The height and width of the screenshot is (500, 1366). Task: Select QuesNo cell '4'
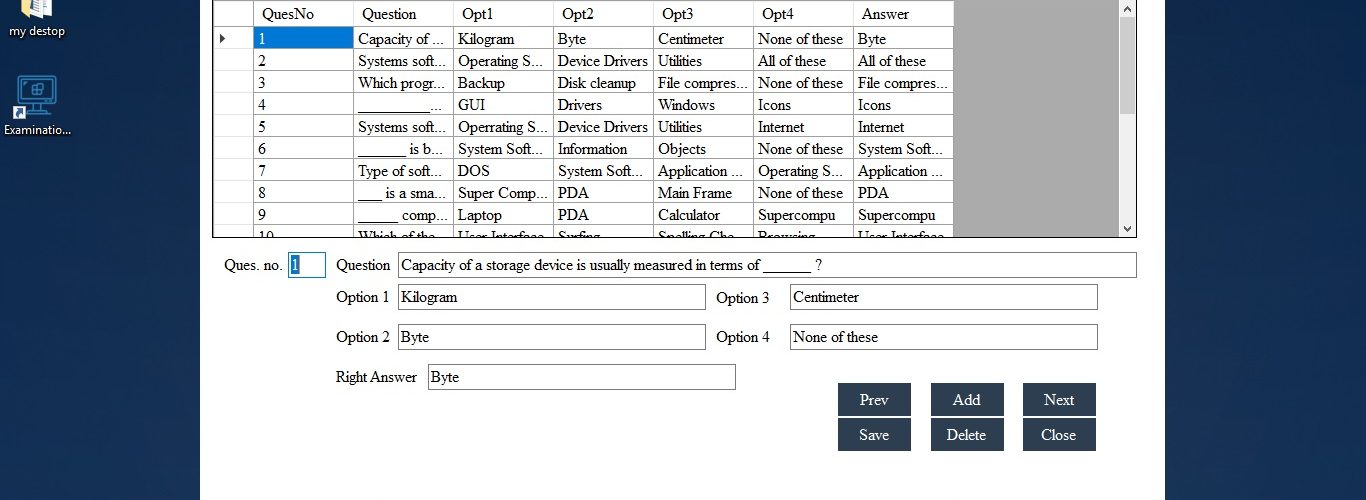[x=303, y=105]
